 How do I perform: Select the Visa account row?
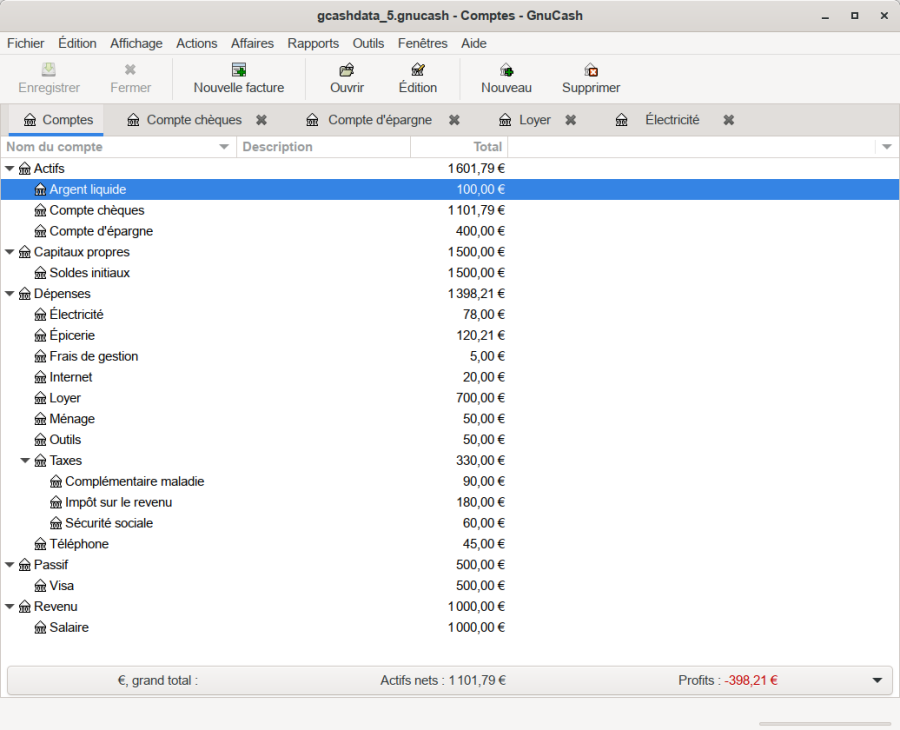(x=61, y=586)
